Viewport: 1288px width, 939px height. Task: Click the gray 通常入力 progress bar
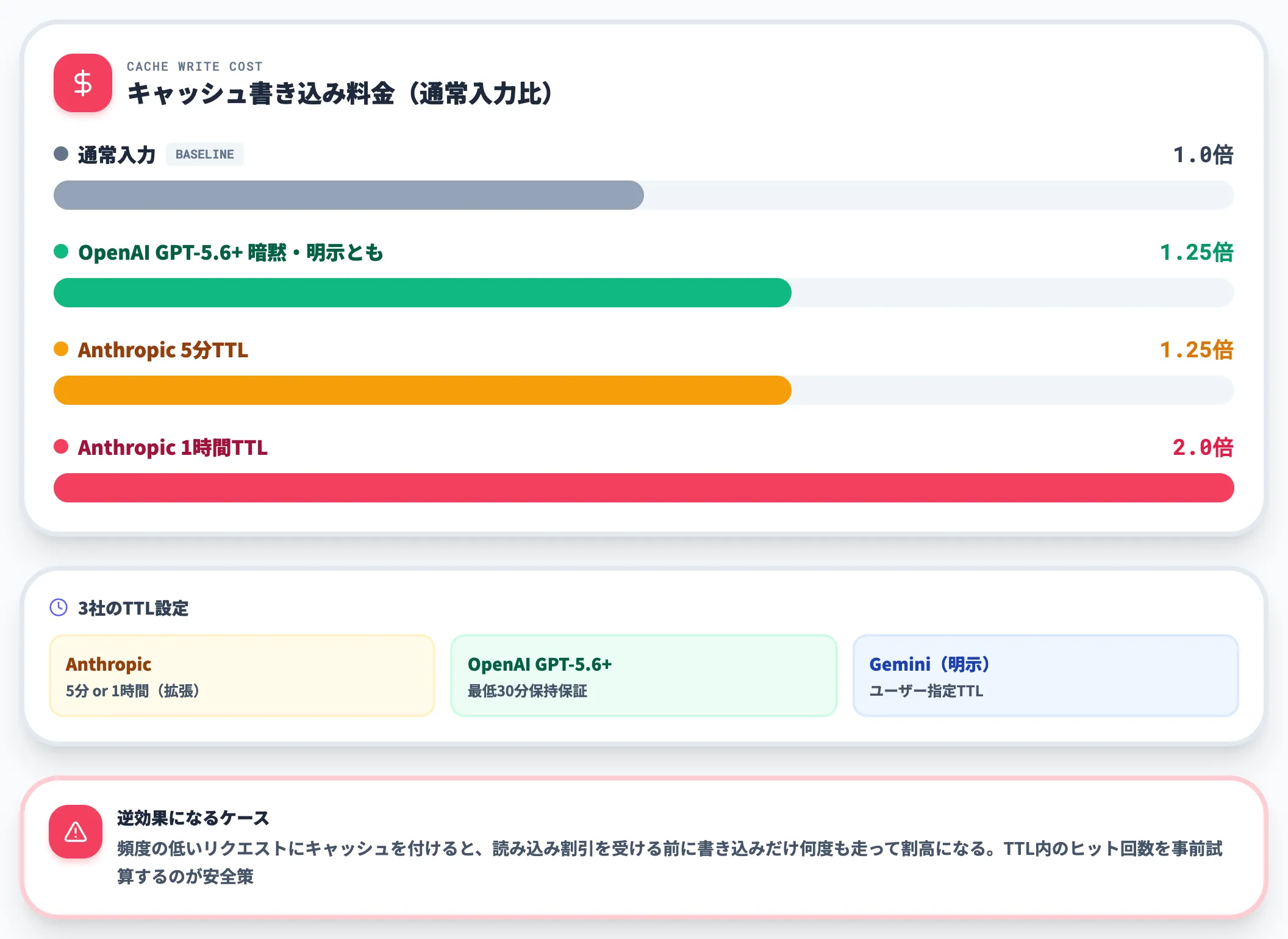(x=349, y=195)
